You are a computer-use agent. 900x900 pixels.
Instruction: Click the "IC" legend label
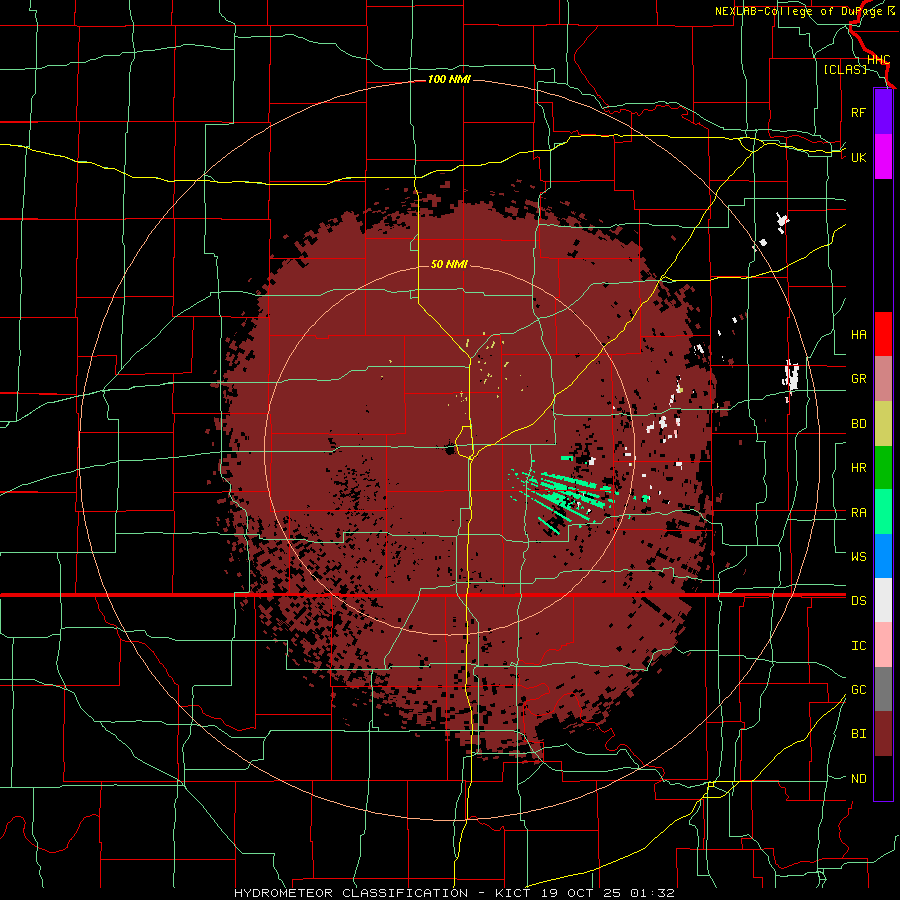[x=858, y=646]
